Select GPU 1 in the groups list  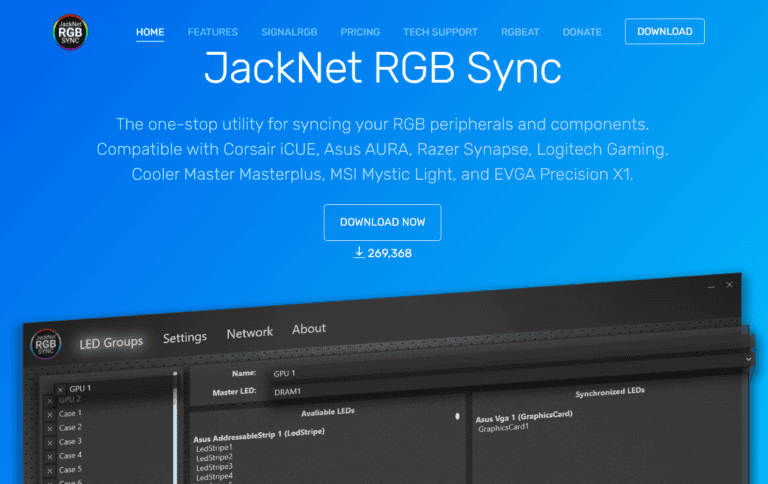coord(80,388)
